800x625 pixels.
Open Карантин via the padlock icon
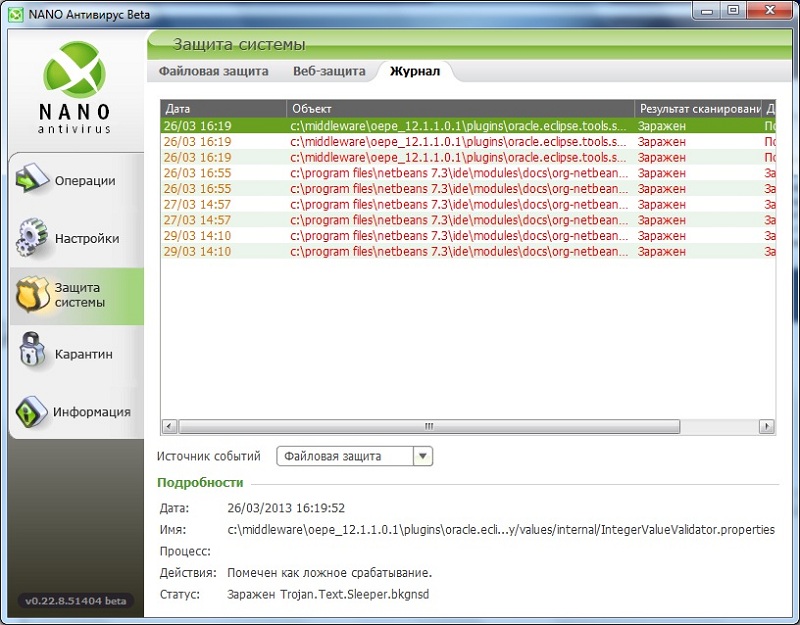coord(32,354)
